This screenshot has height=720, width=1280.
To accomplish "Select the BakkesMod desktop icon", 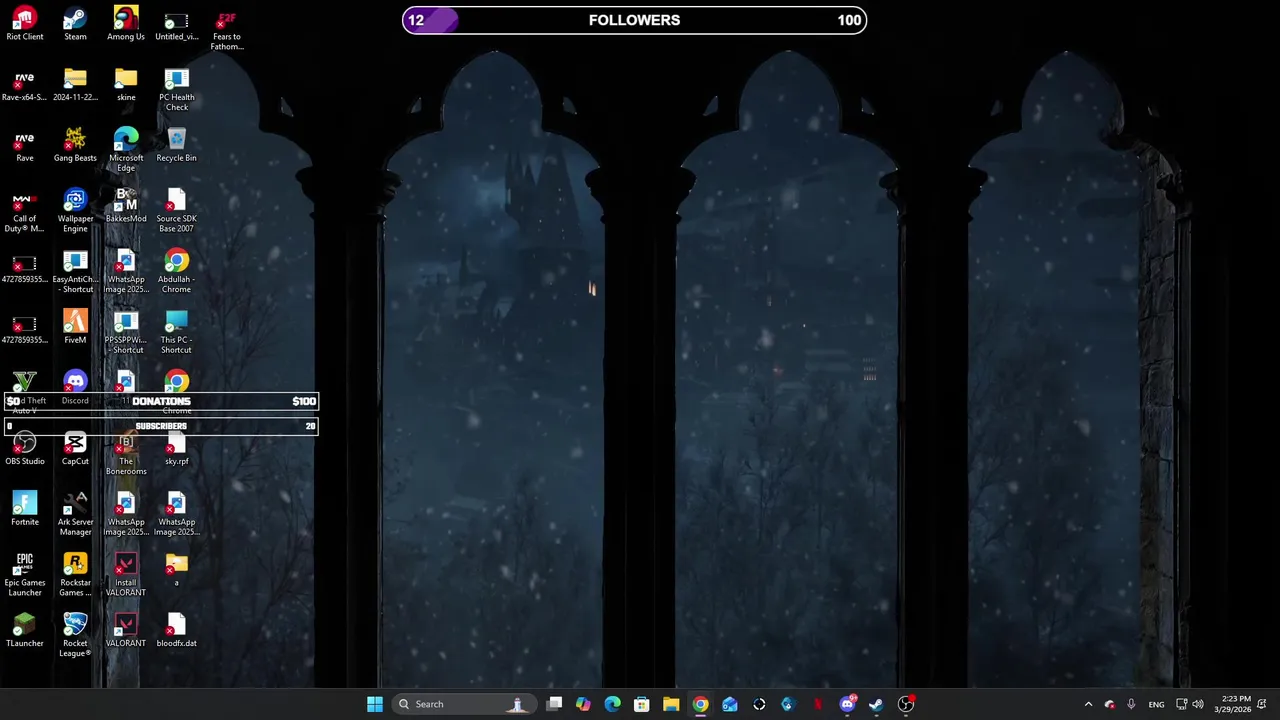I will tap(126, 206).
